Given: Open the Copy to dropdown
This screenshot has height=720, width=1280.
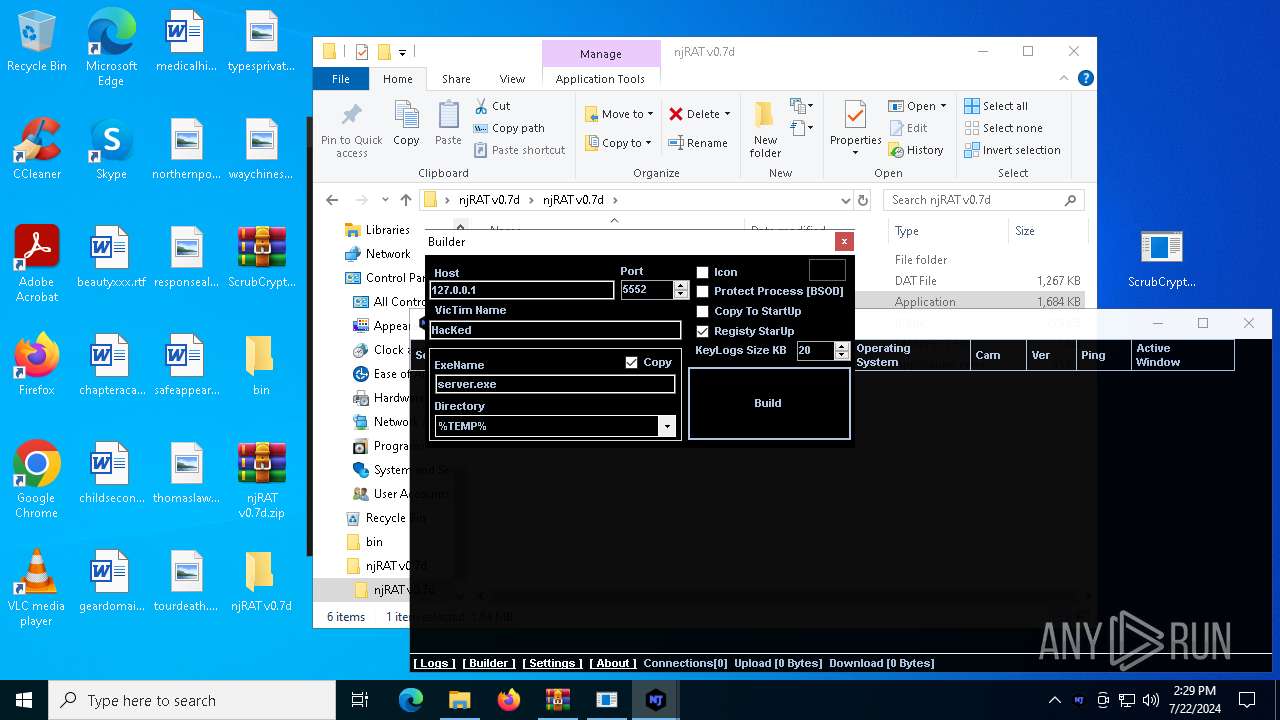Looking at the screenshot, I should pyautogui.click(x=618, y=143).
